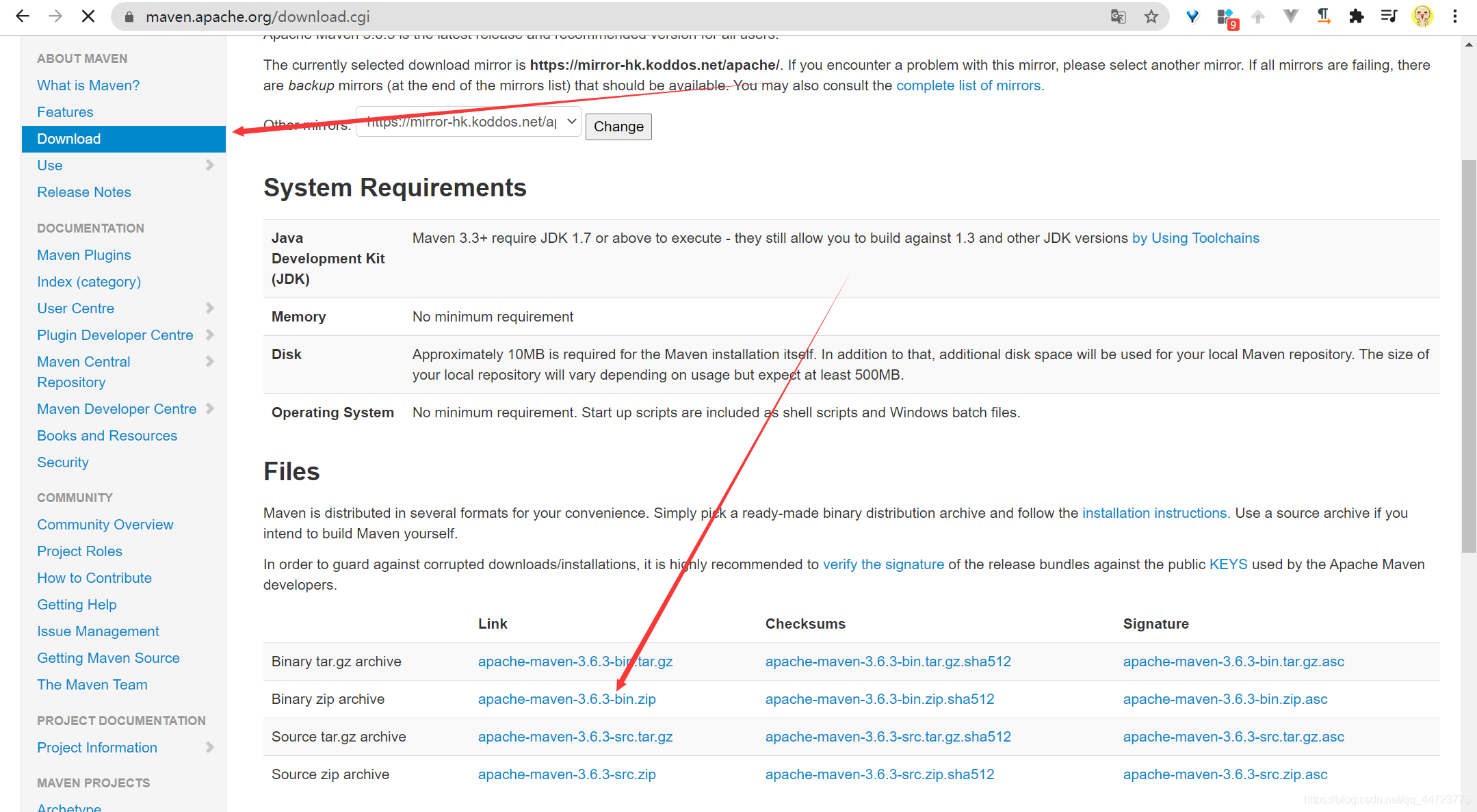The image size is (1477, 812).
Task: Open Release Notes in sidebar
Action: tap(84, 192)
